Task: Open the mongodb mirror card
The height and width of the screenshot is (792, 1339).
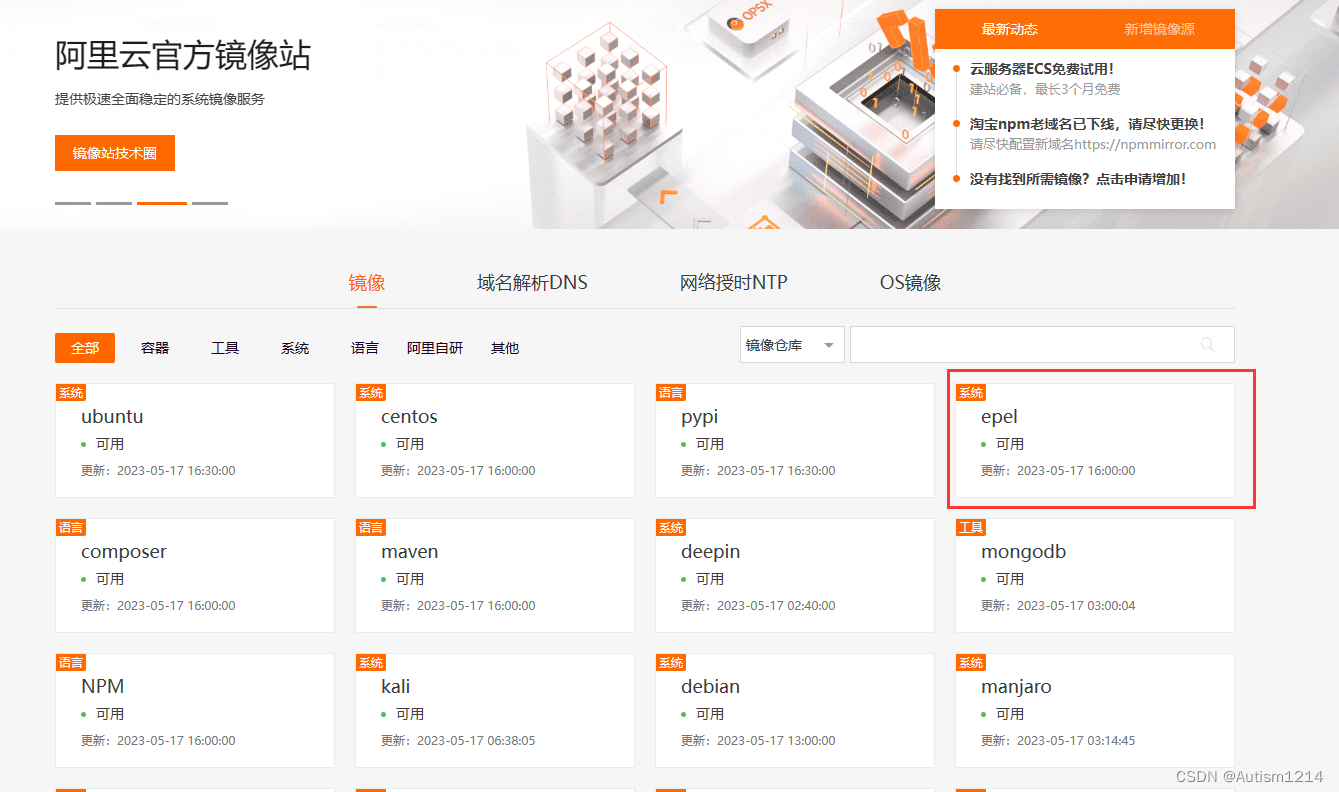Action: coord(1095,575)
